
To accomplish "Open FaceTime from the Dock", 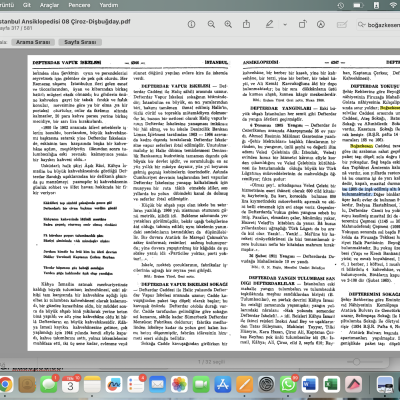I will [201, 384].
